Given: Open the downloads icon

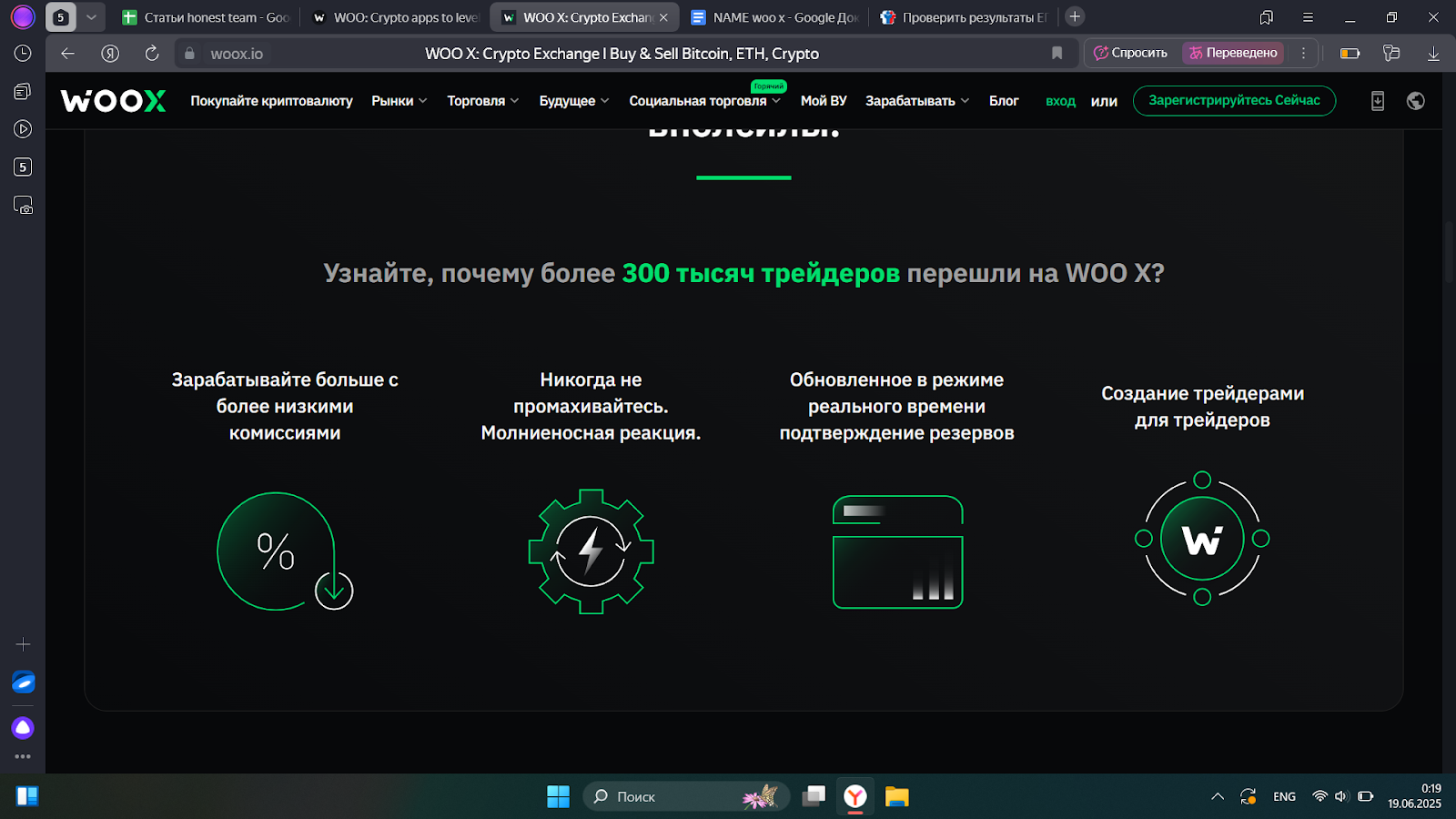Looking at the screenshot, I should (1433, 54).
